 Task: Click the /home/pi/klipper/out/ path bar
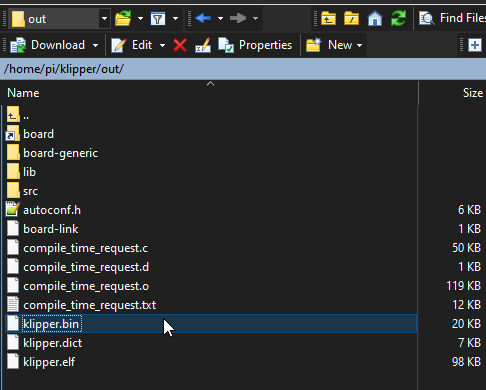point(243,69)
